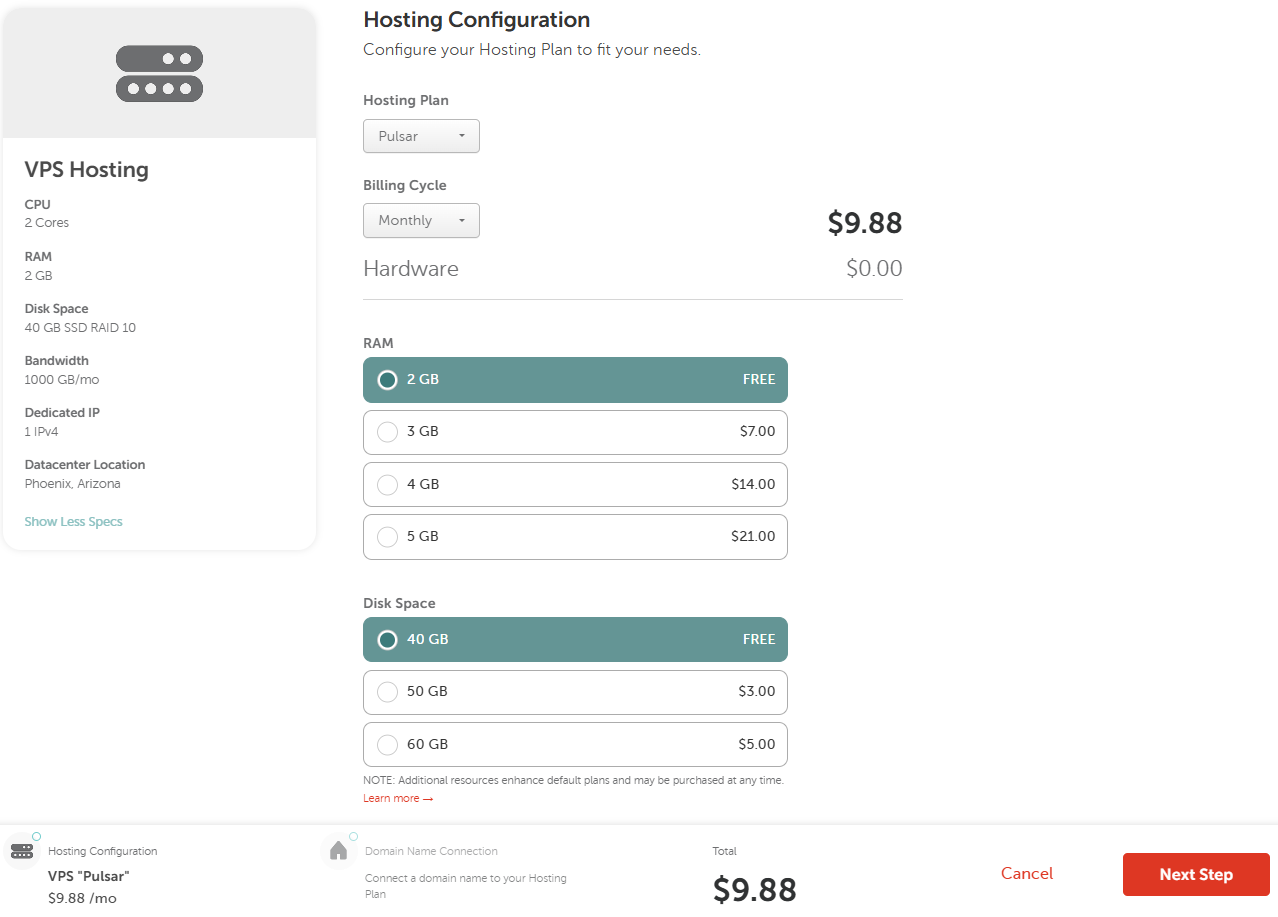
Task: Pick the 50 GB disk space option
Action: [x=575, y=692]
